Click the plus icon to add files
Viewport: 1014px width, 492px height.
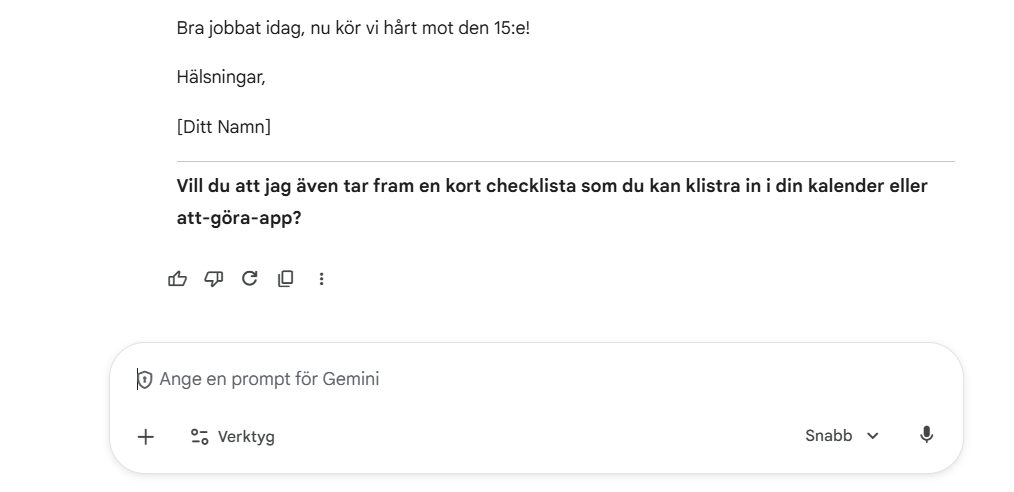146,436
